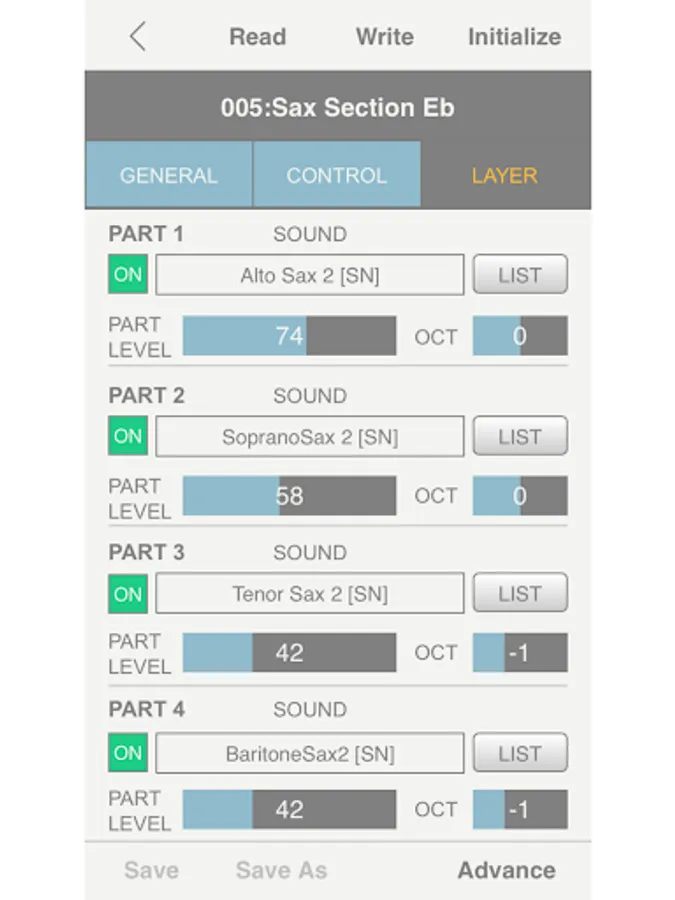
Task: Open the Advance settings
Action: tap(506, 870)
